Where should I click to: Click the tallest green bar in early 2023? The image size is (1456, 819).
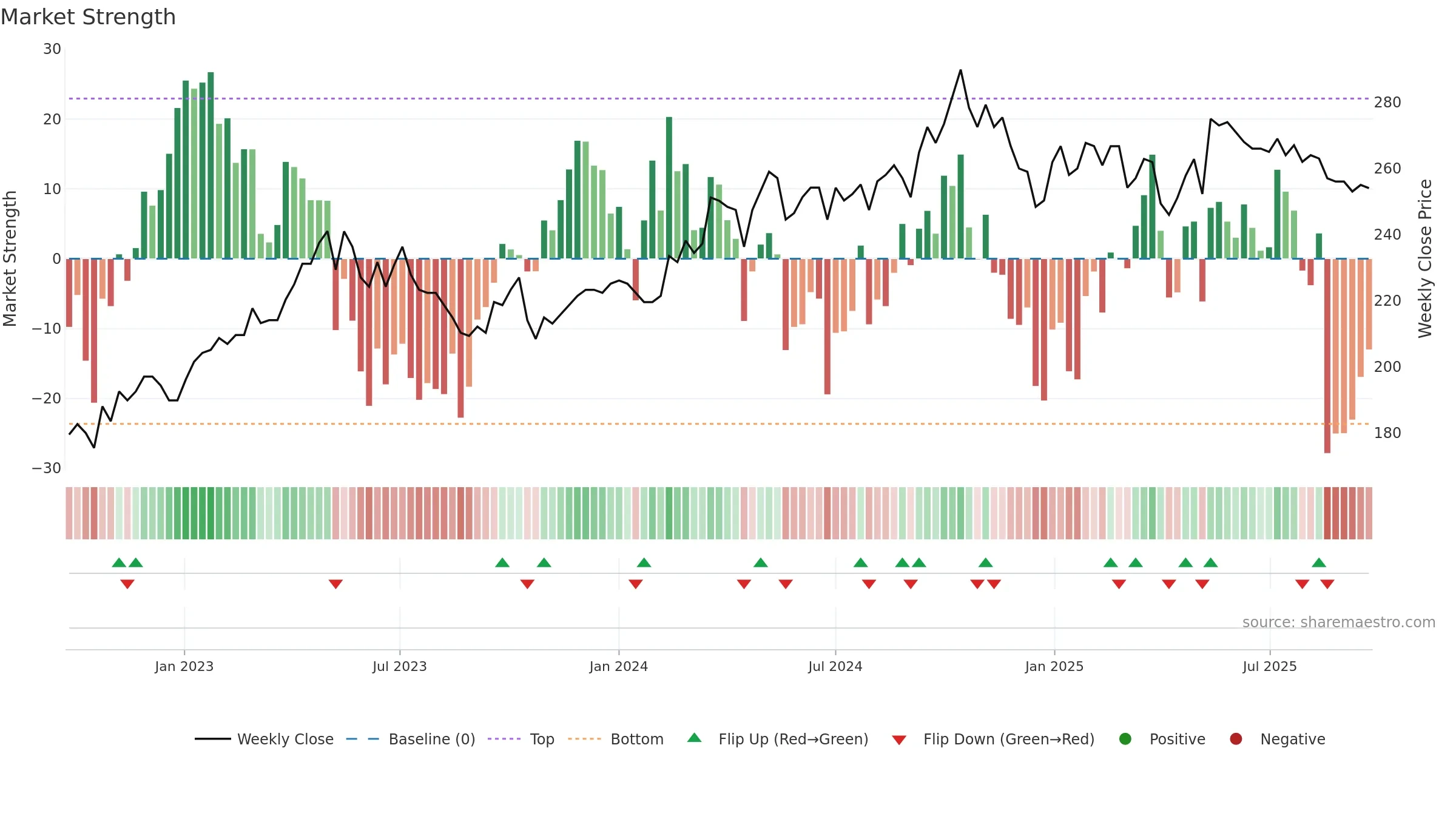[x=211, y=165]
